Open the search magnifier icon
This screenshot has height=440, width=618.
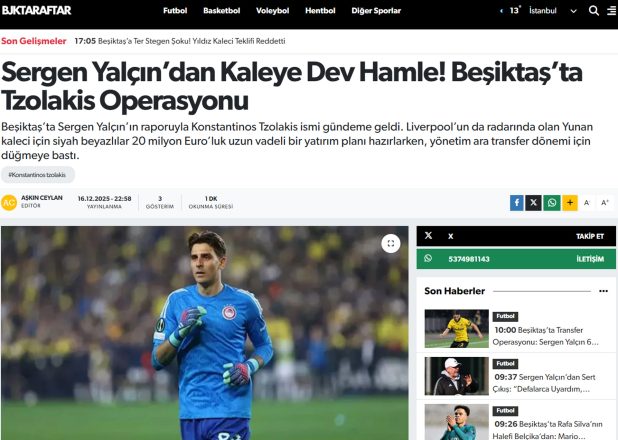pyautogui.click(x=594, y=11)
